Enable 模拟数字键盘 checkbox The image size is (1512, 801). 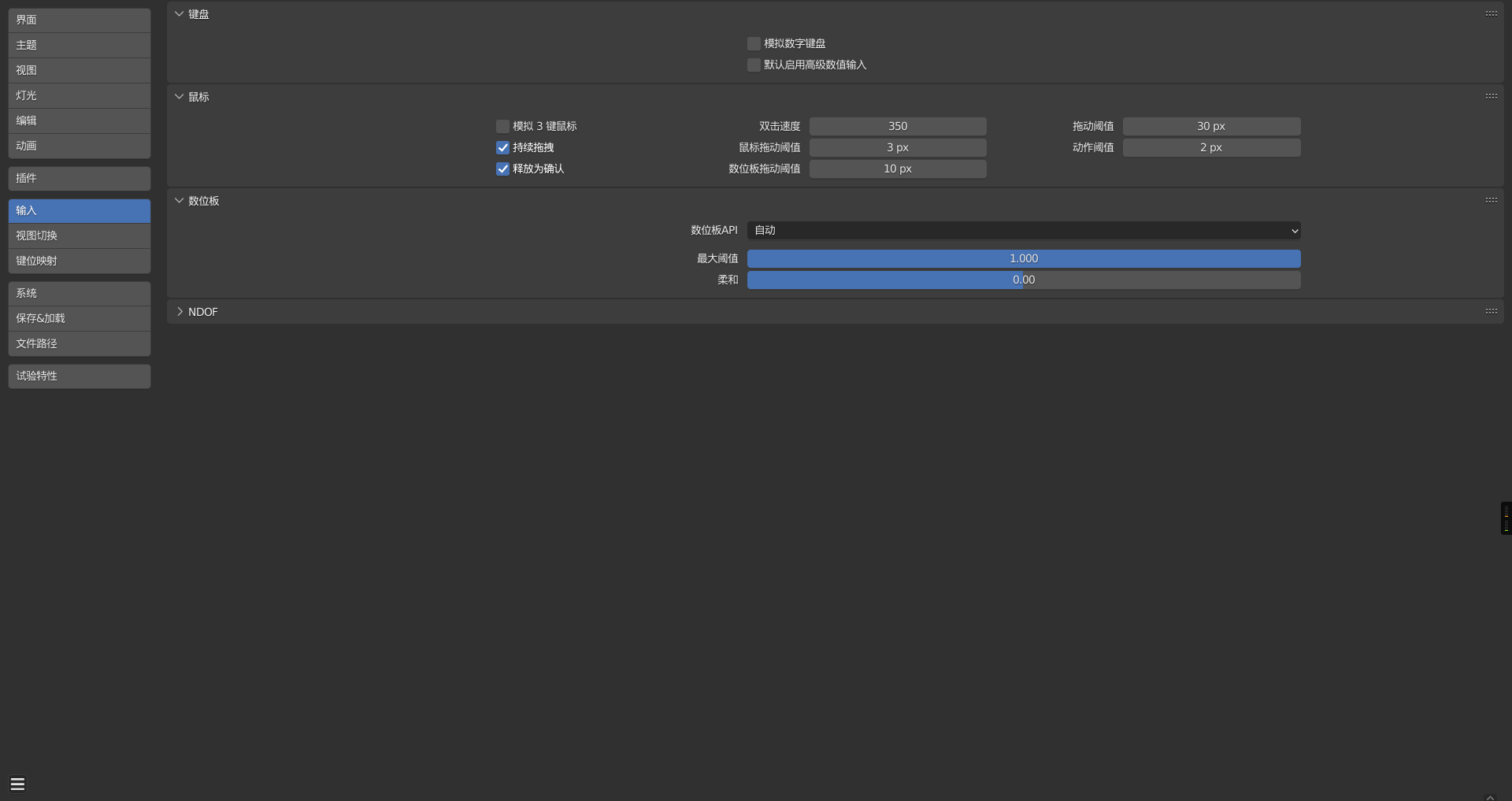tap(754, 43)
